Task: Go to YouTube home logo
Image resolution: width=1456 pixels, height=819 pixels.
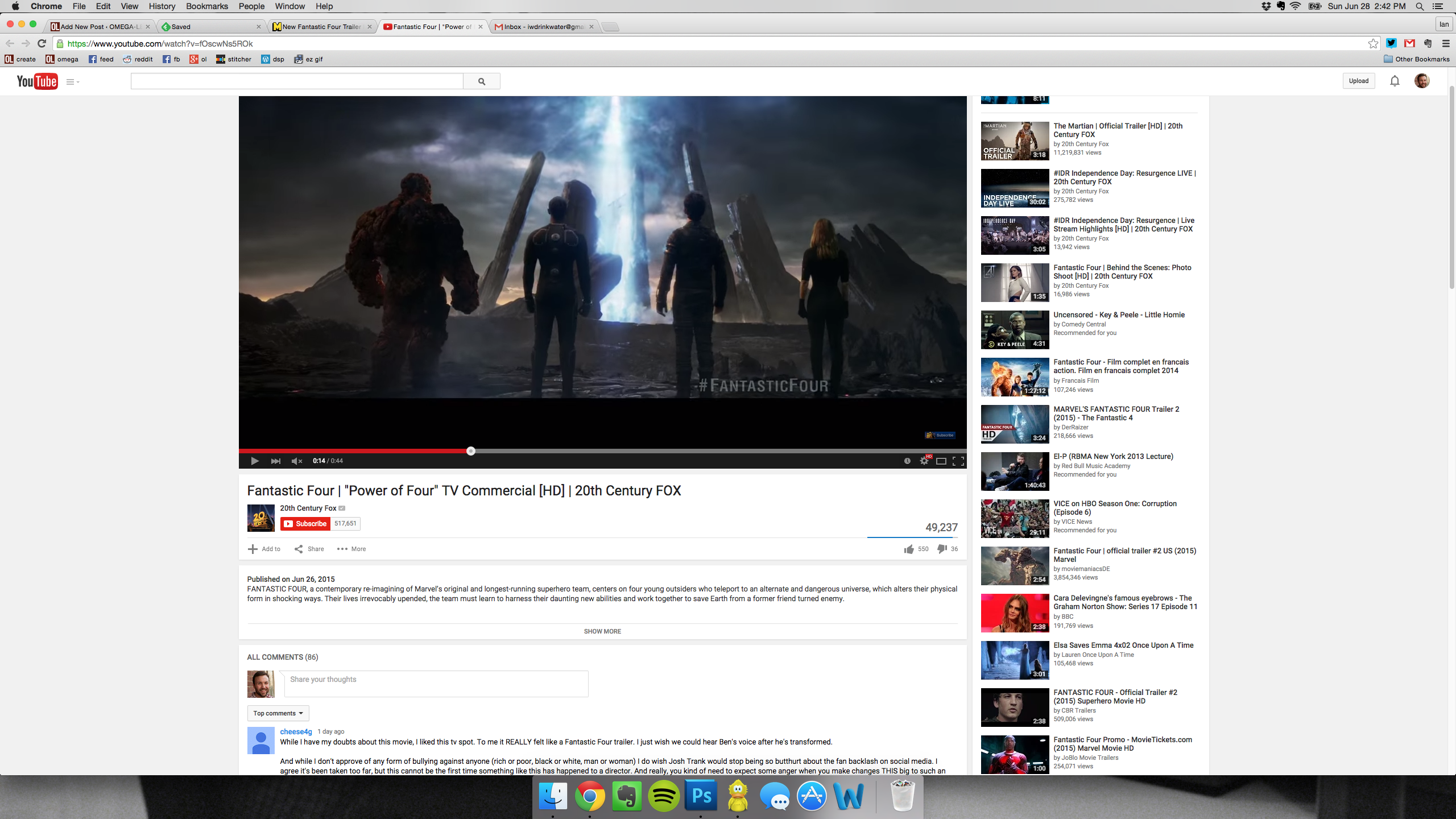Action: tap(37, 81)
